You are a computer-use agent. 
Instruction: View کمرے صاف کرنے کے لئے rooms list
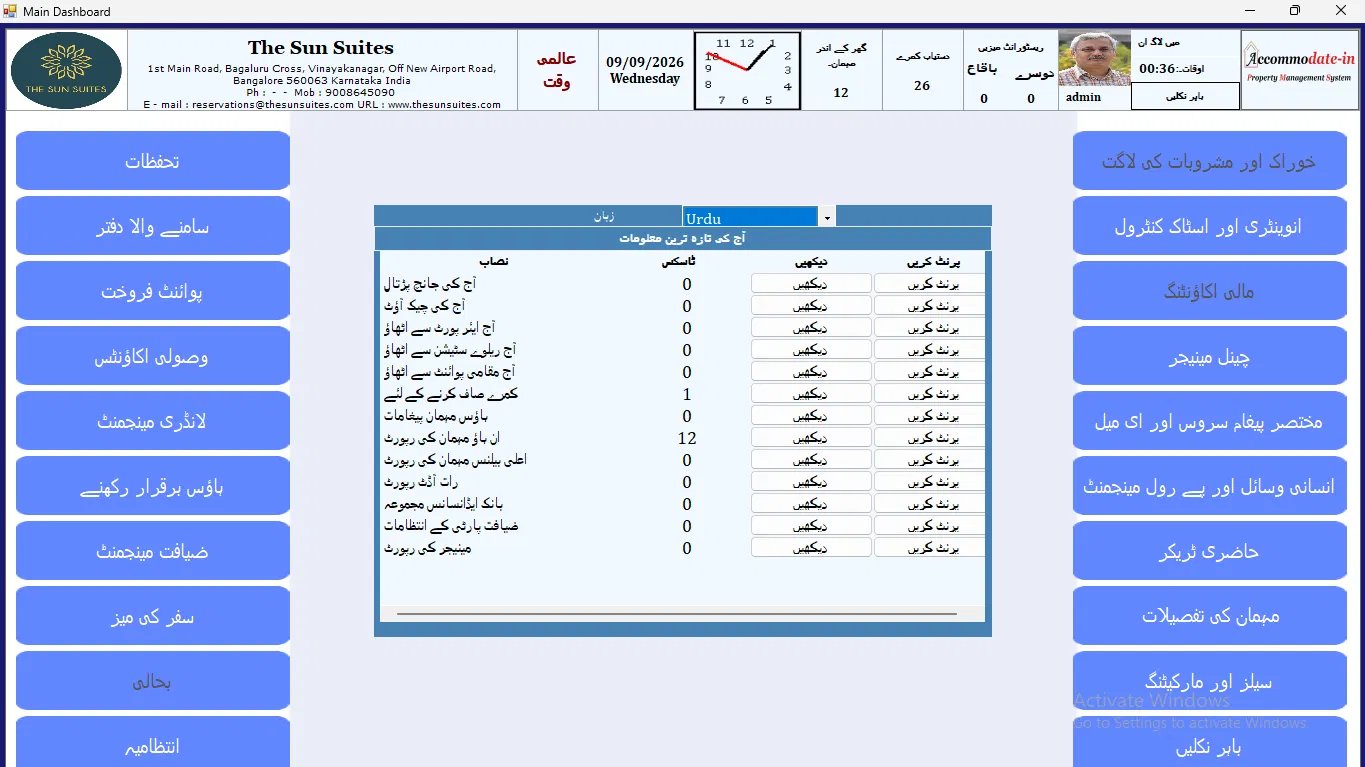click(811, 394)
